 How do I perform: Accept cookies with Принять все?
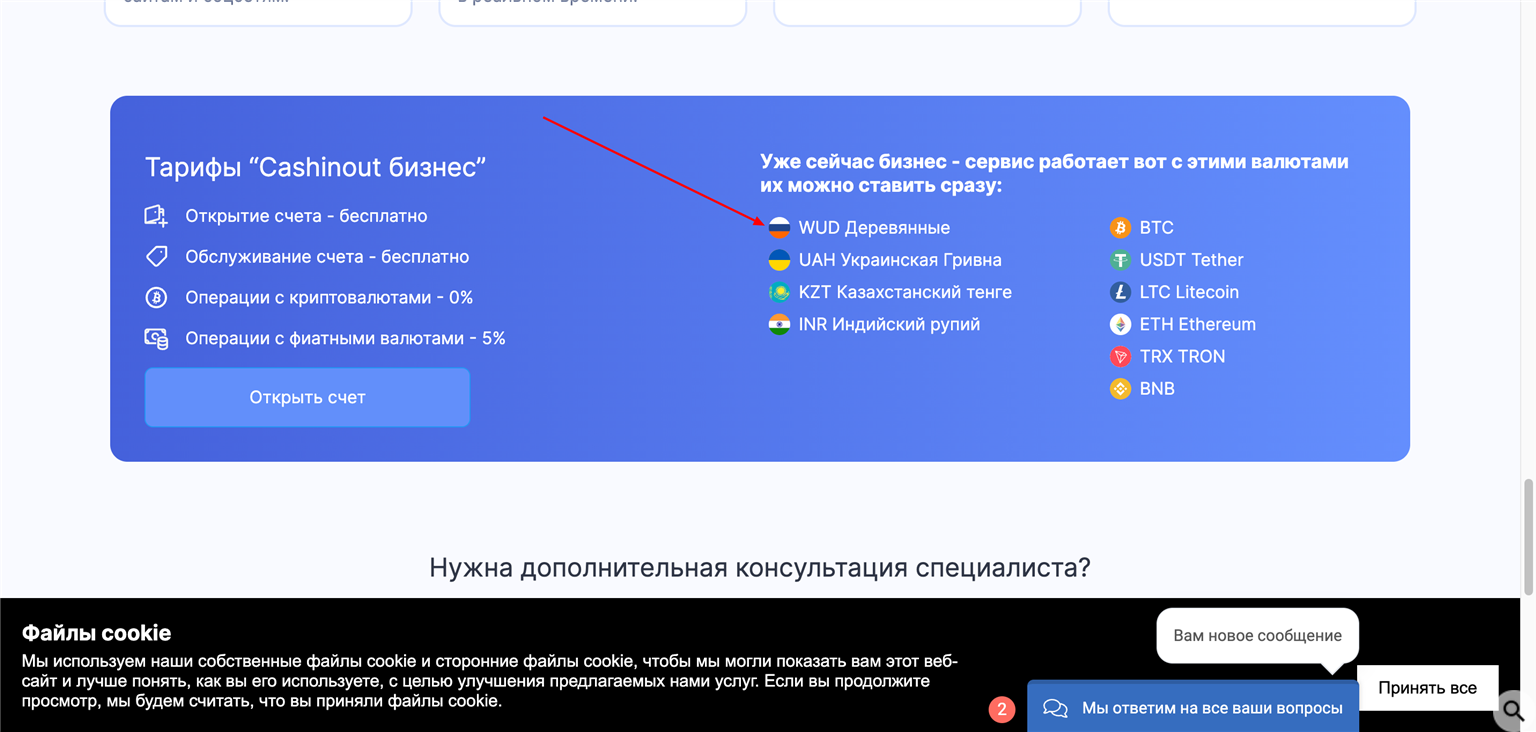pyautogui.click(x=1427, y=688)
